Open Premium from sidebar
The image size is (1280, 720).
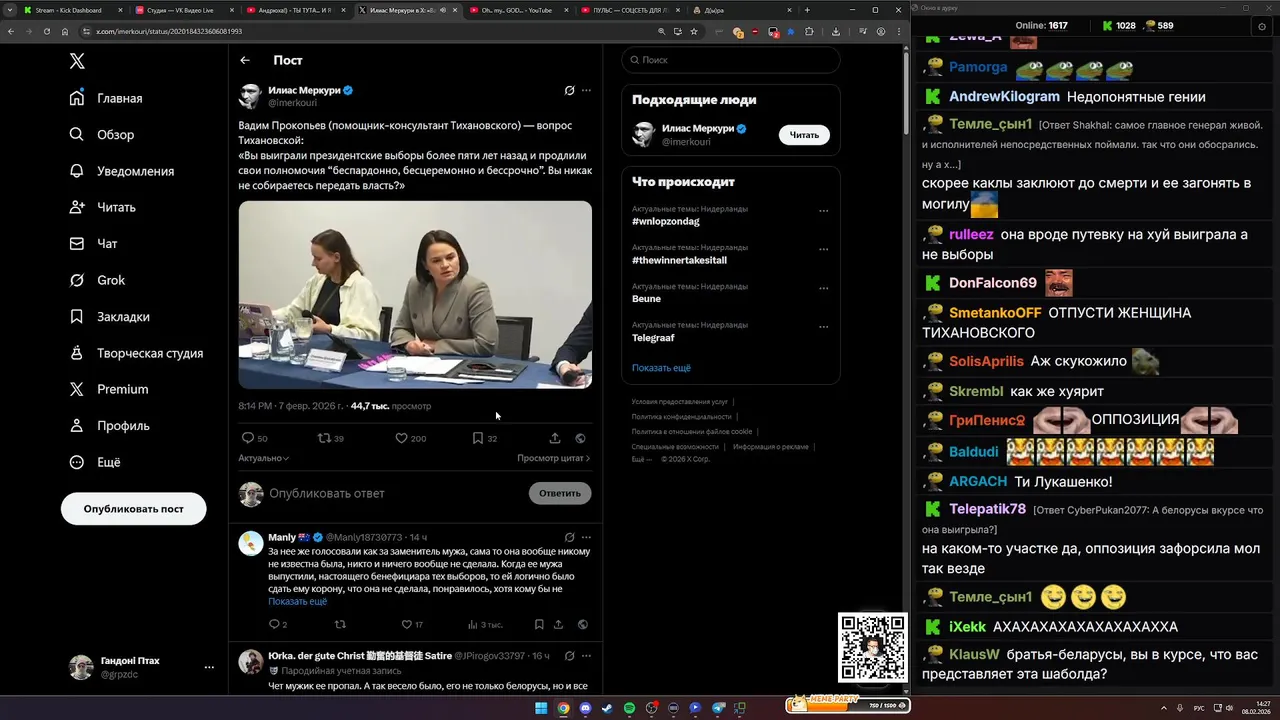109,389
